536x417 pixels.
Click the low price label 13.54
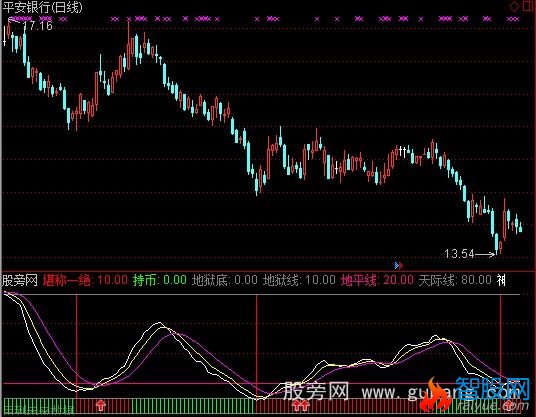pyautogui.click(x=459, y=254)
